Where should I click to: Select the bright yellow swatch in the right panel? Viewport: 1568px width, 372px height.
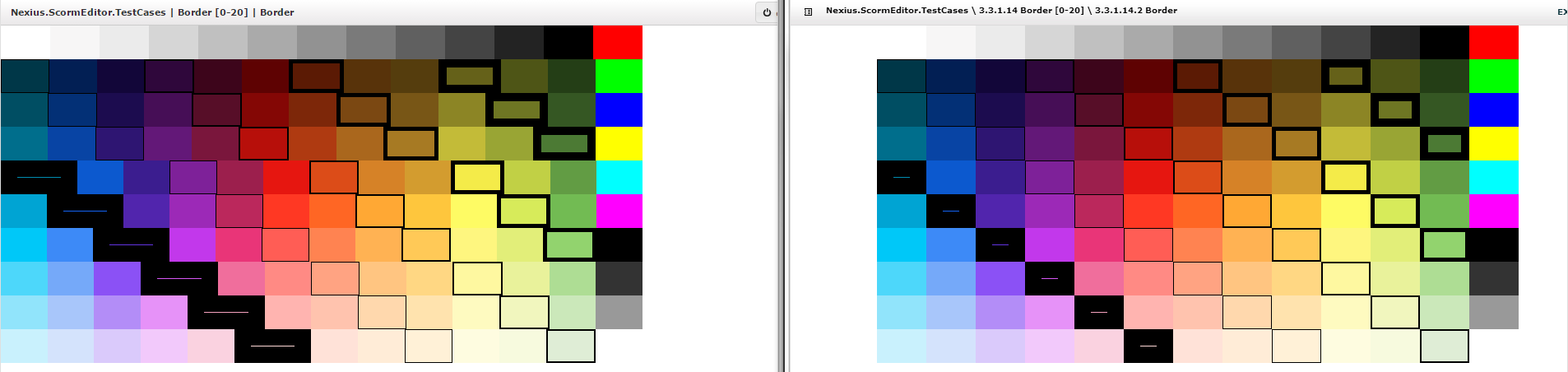point(1494,143)
